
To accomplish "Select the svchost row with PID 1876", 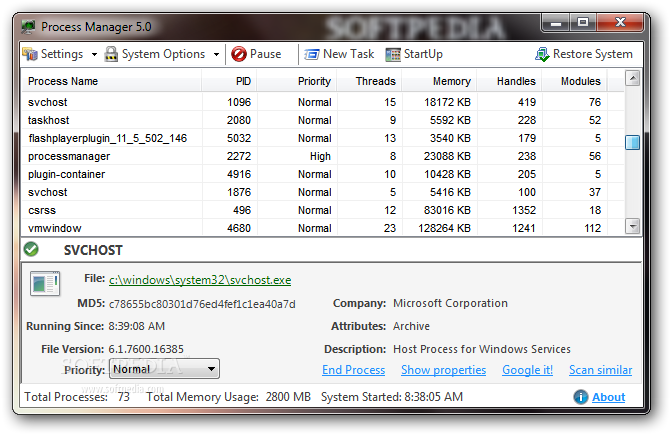I will (x=323, y=192).
